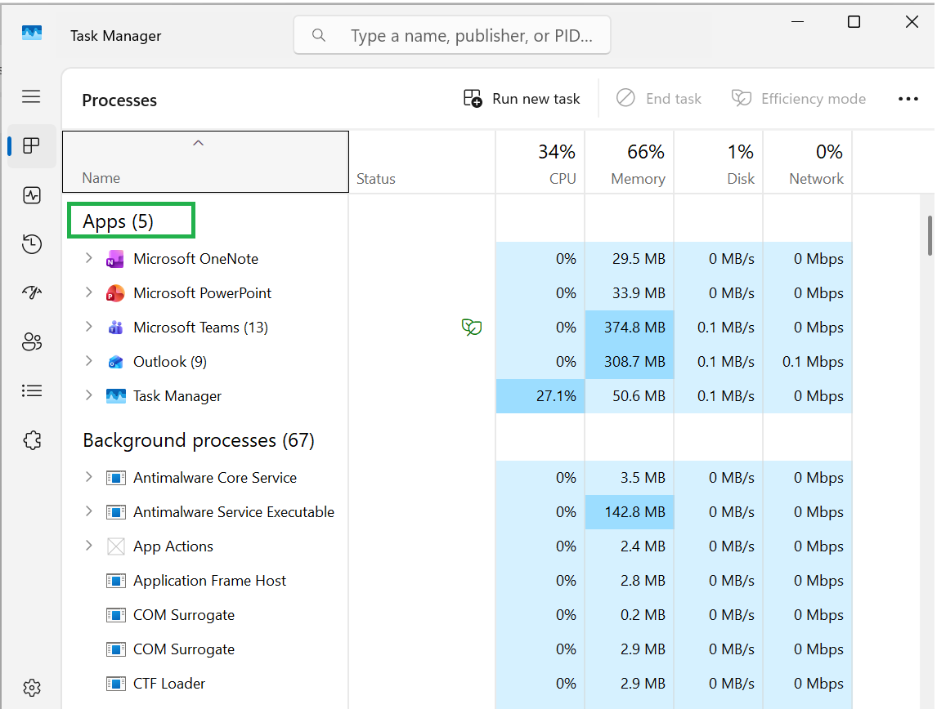The width and height of the screenshot is (936, 709).
Task: Click the search box for name, publisher, PID
Action: coord(452,36)
